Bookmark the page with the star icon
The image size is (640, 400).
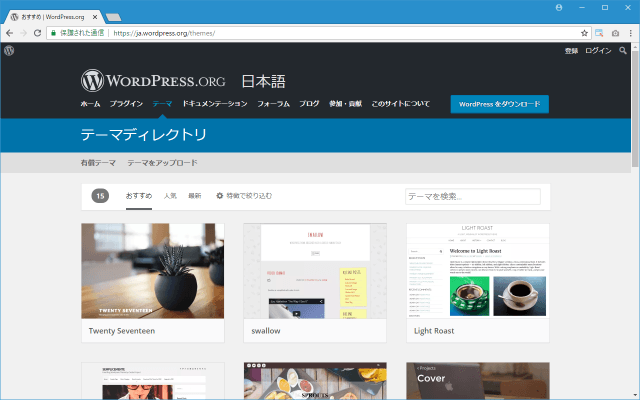(x=584, y=33)
